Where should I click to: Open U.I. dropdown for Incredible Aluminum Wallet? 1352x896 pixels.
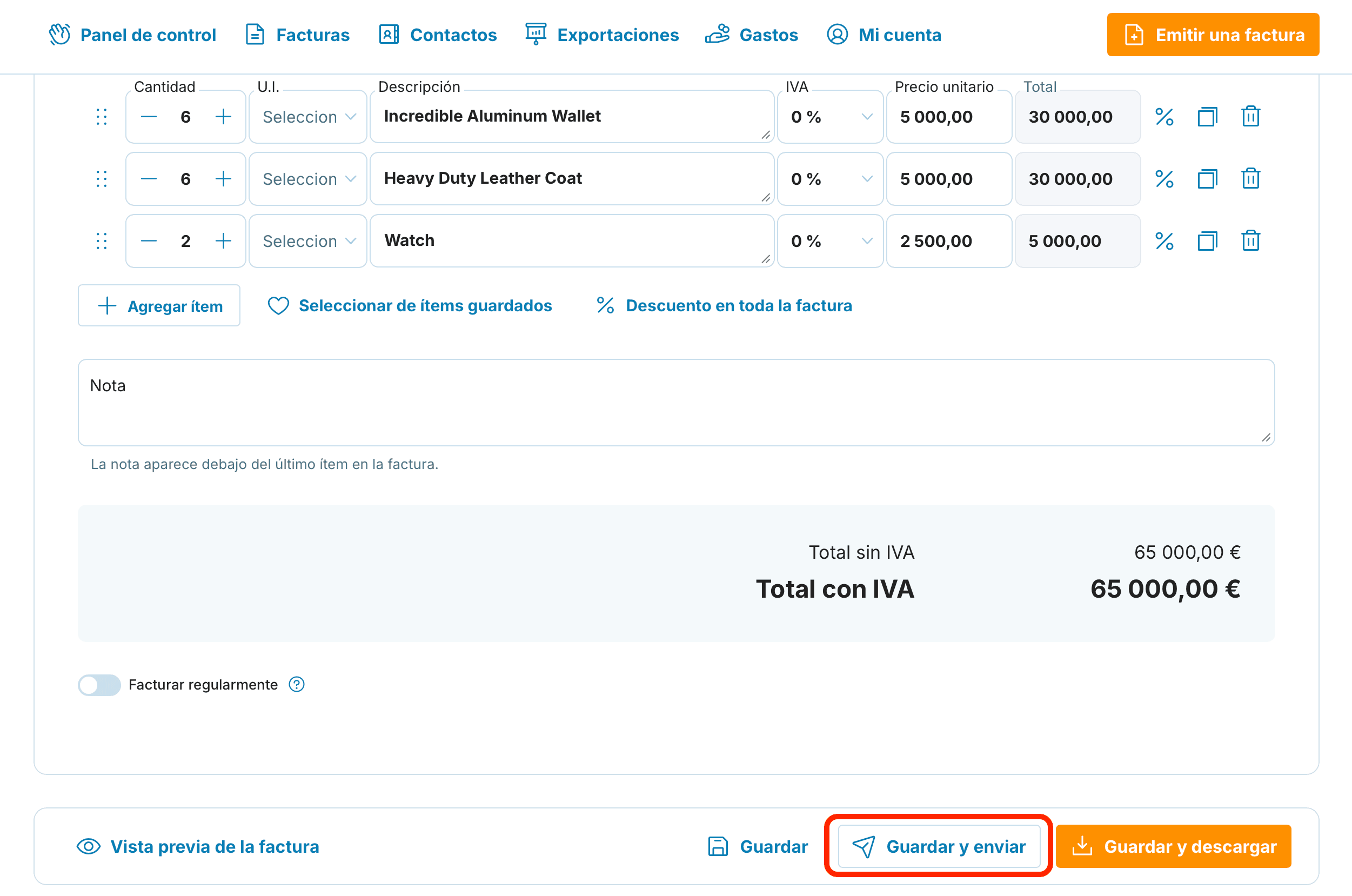(x=308, y=117)
